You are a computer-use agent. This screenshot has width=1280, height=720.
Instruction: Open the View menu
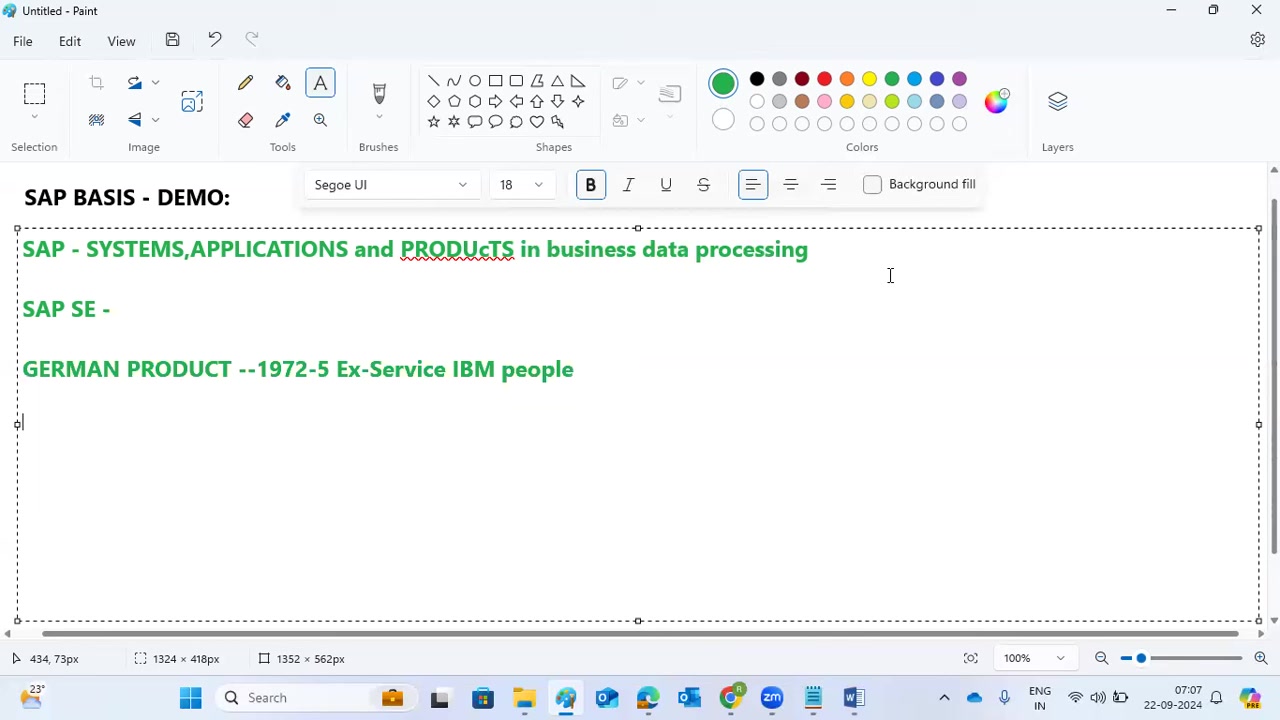click(x=121, y=41)
